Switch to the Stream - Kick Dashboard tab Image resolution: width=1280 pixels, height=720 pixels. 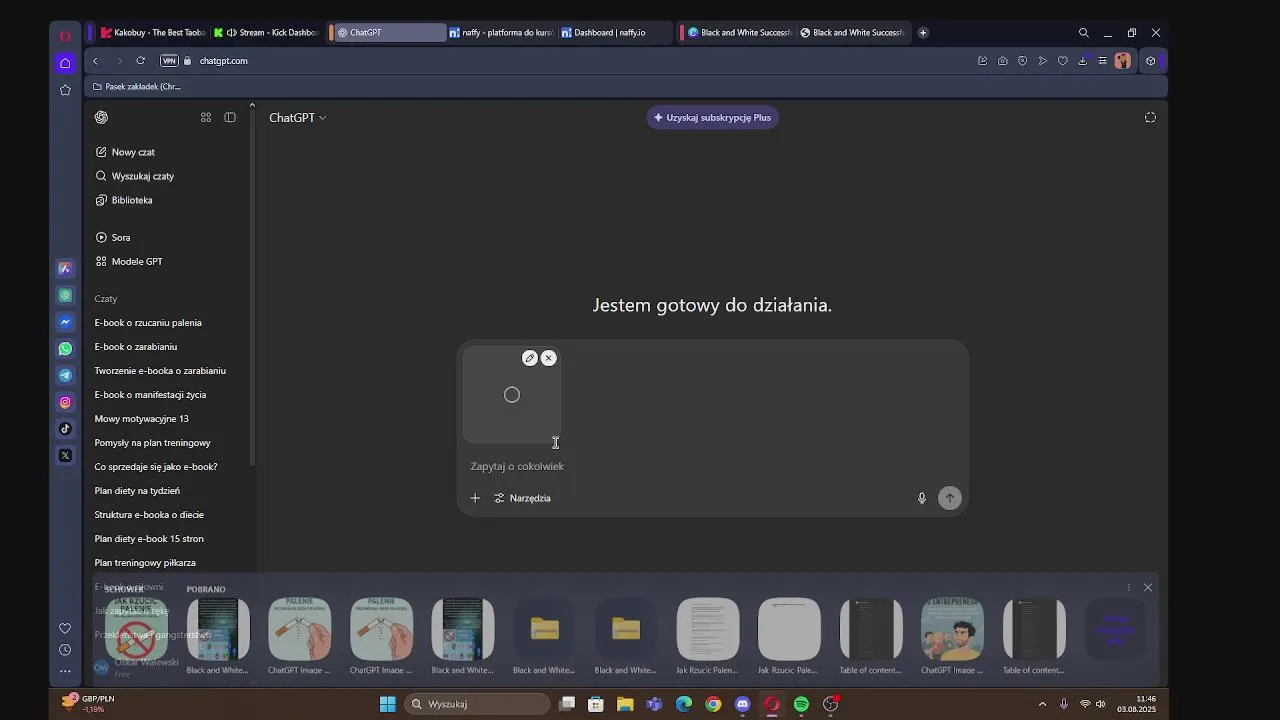(x=266, y=33)
